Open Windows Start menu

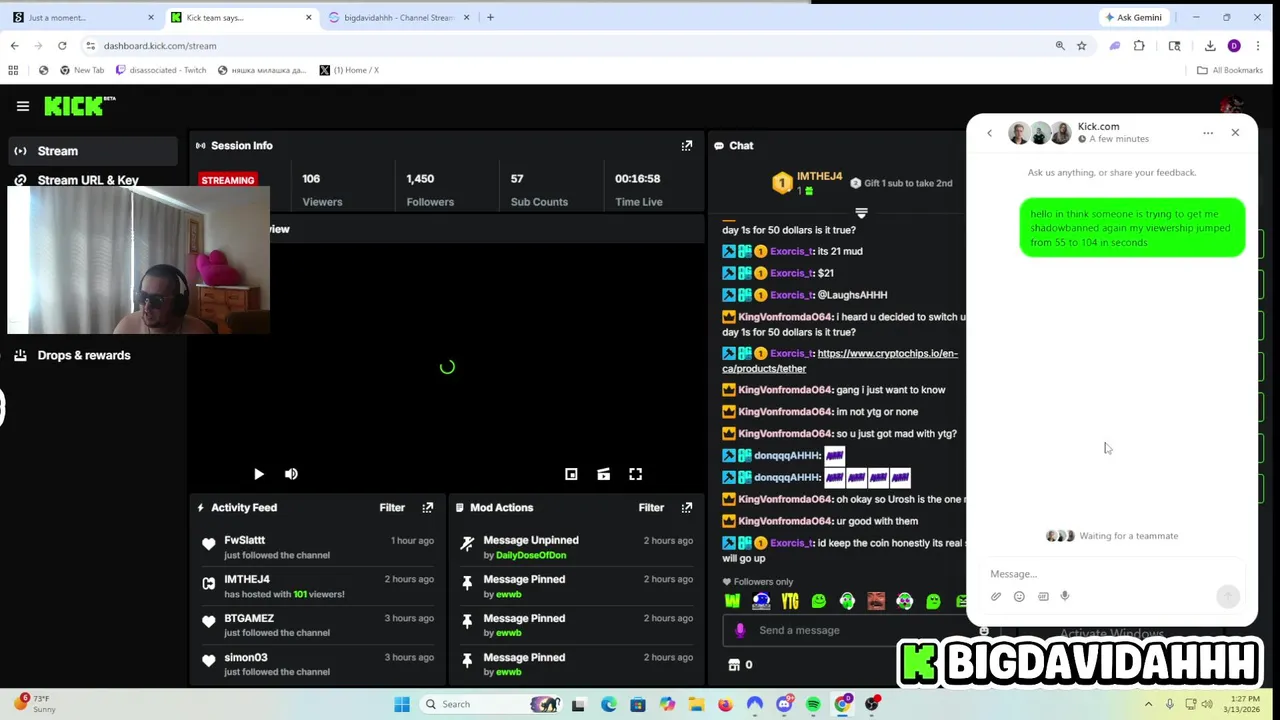tap(402, 704)
